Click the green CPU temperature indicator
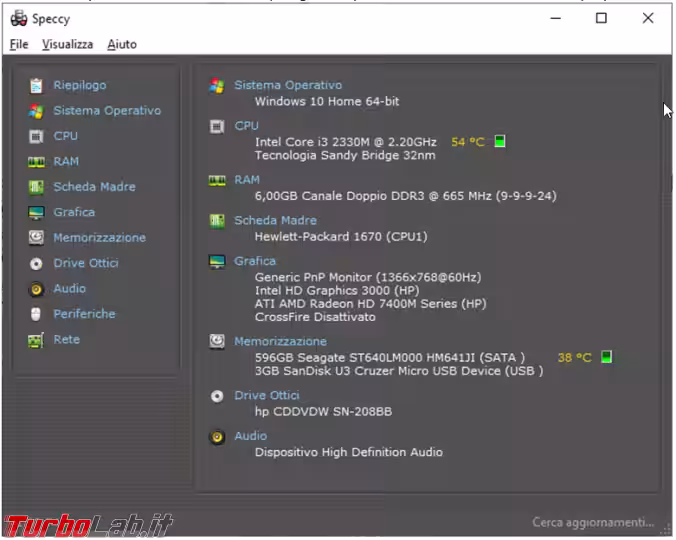 point(500,141)
